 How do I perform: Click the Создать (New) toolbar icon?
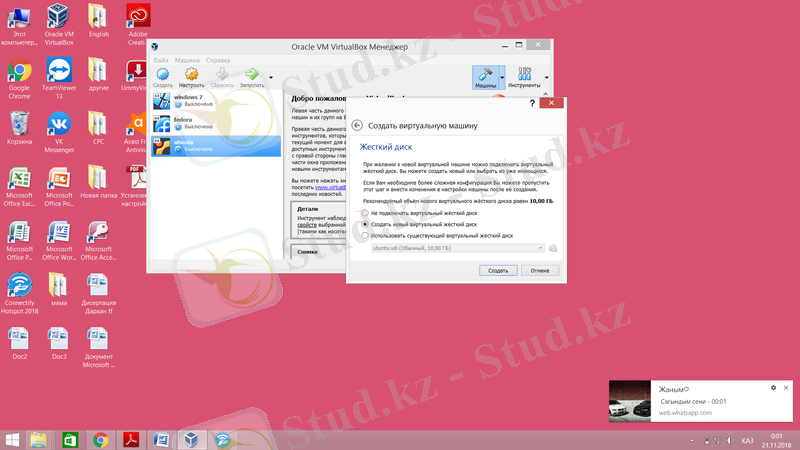[162, 78]
